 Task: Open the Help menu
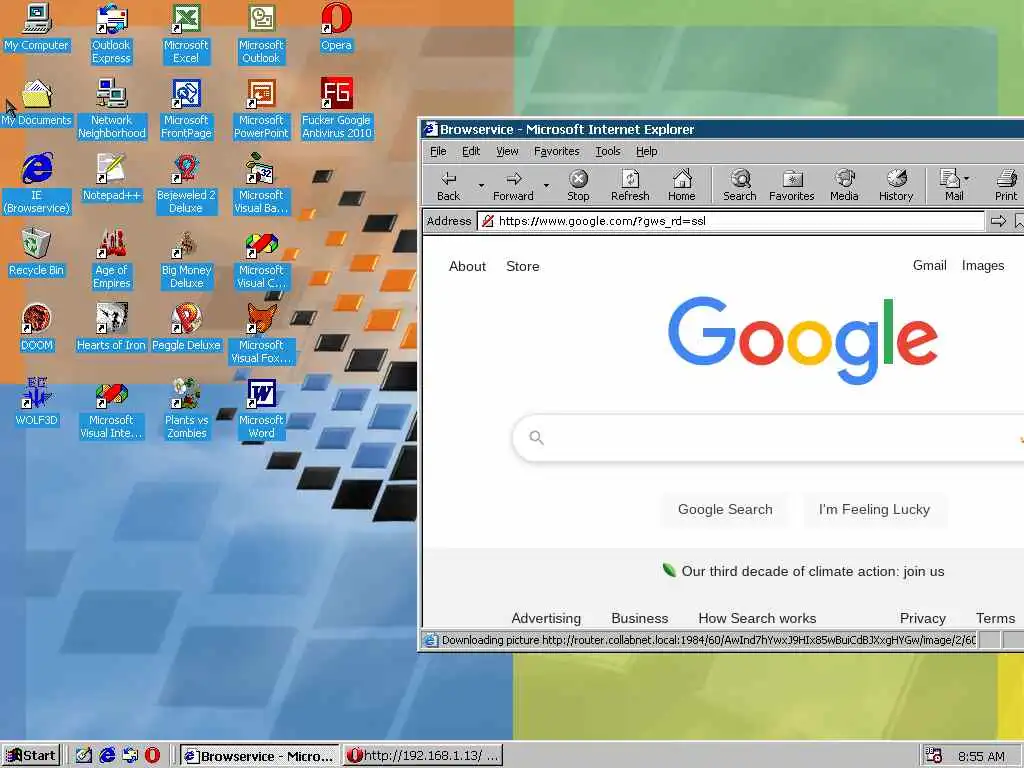coord(647,152)
